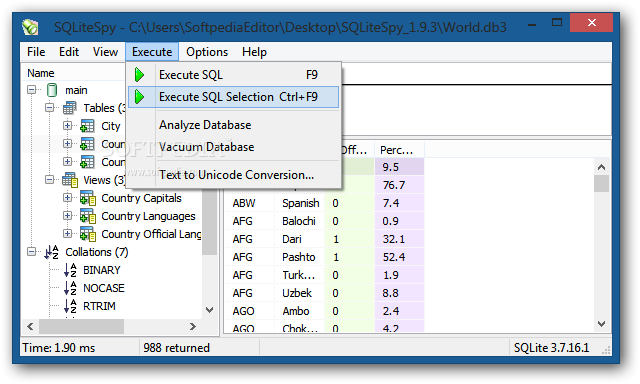Select the Collations (7) node

(x=97, y=252)
